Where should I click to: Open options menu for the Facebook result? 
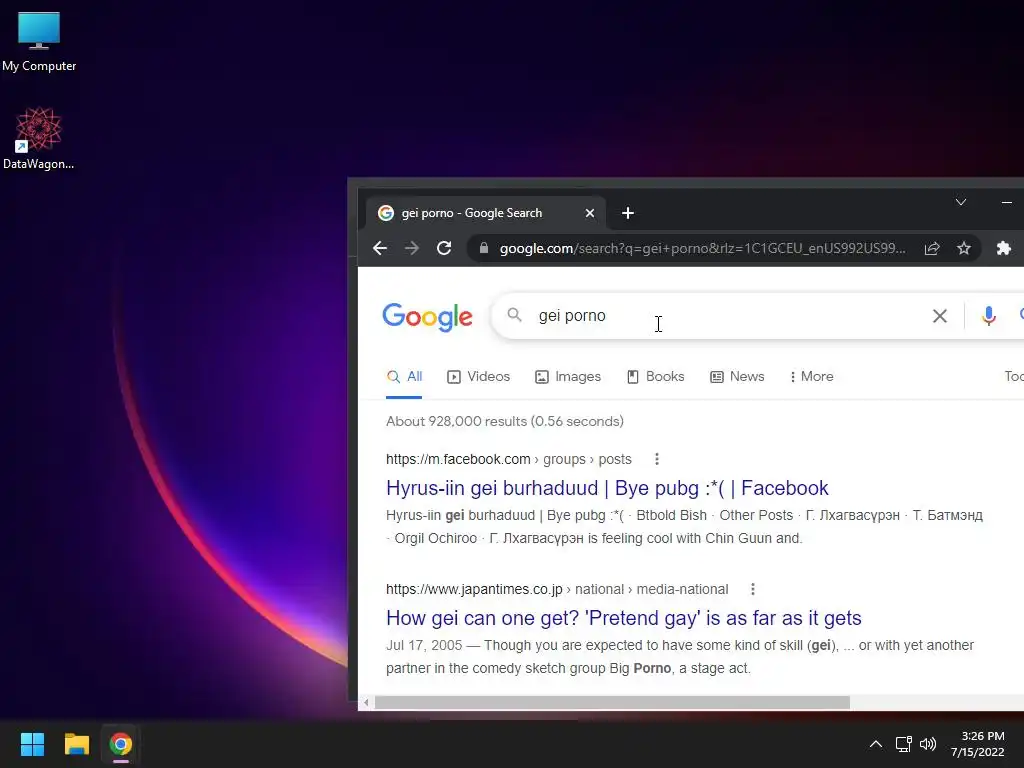(x=657, y=459)
